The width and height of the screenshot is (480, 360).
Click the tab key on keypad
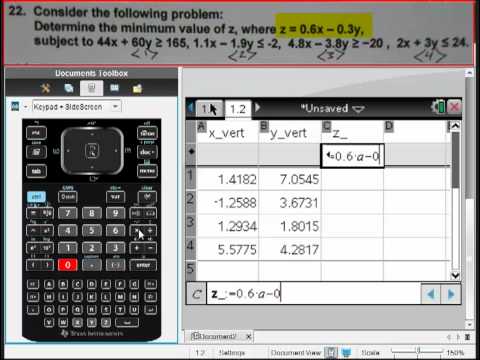coord(36,171)
